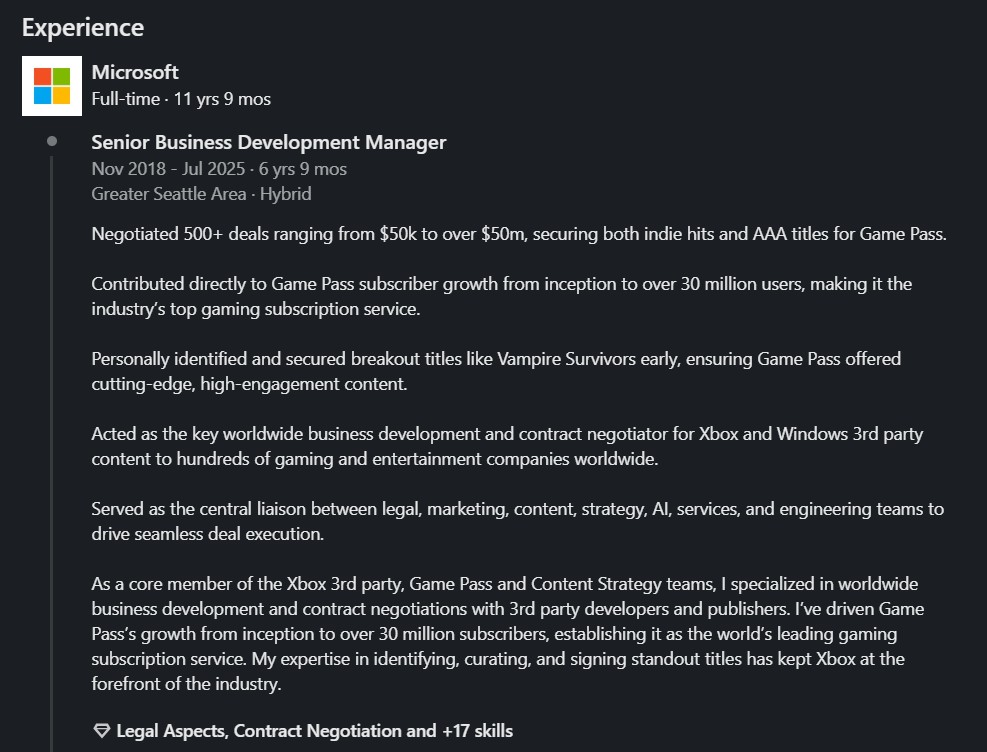Click the paragraph about 30 million users growth
This screenshot has width=987, height=752.
(502, 296)
